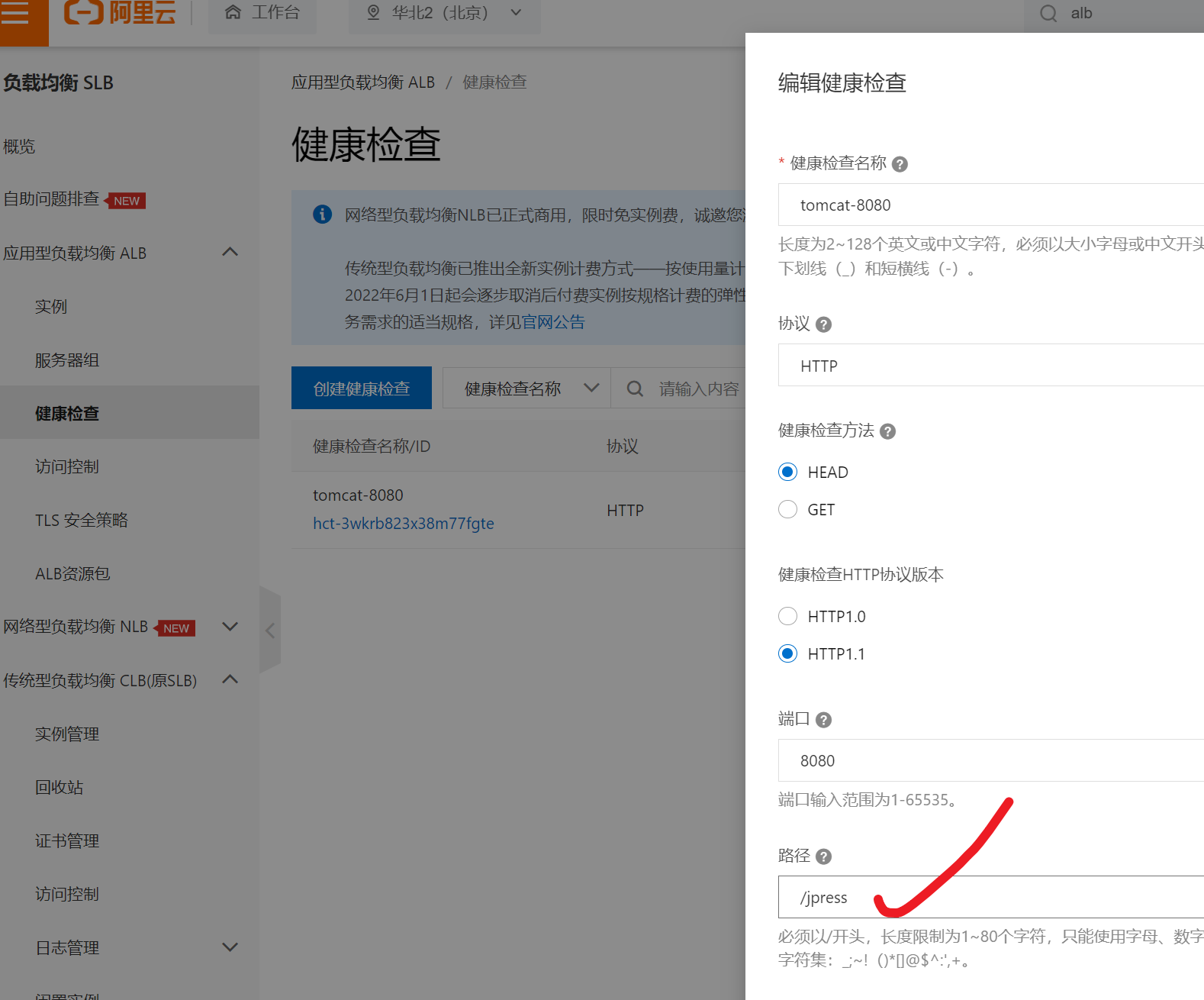Click the help icon beside 健康检查名称

pyautogui.click(x=900, y=164)
